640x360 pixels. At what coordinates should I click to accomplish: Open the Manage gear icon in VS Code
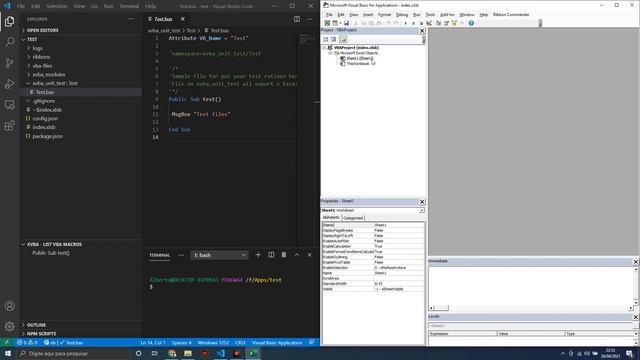pos(9,326)
